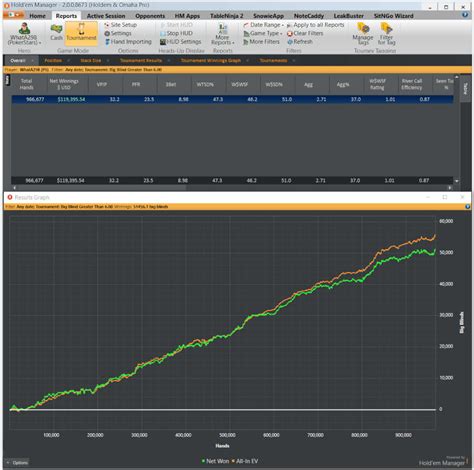The width and height of the screenshot is (474, 470).
Task: Open HUD Settings
Action: point(181,42)
